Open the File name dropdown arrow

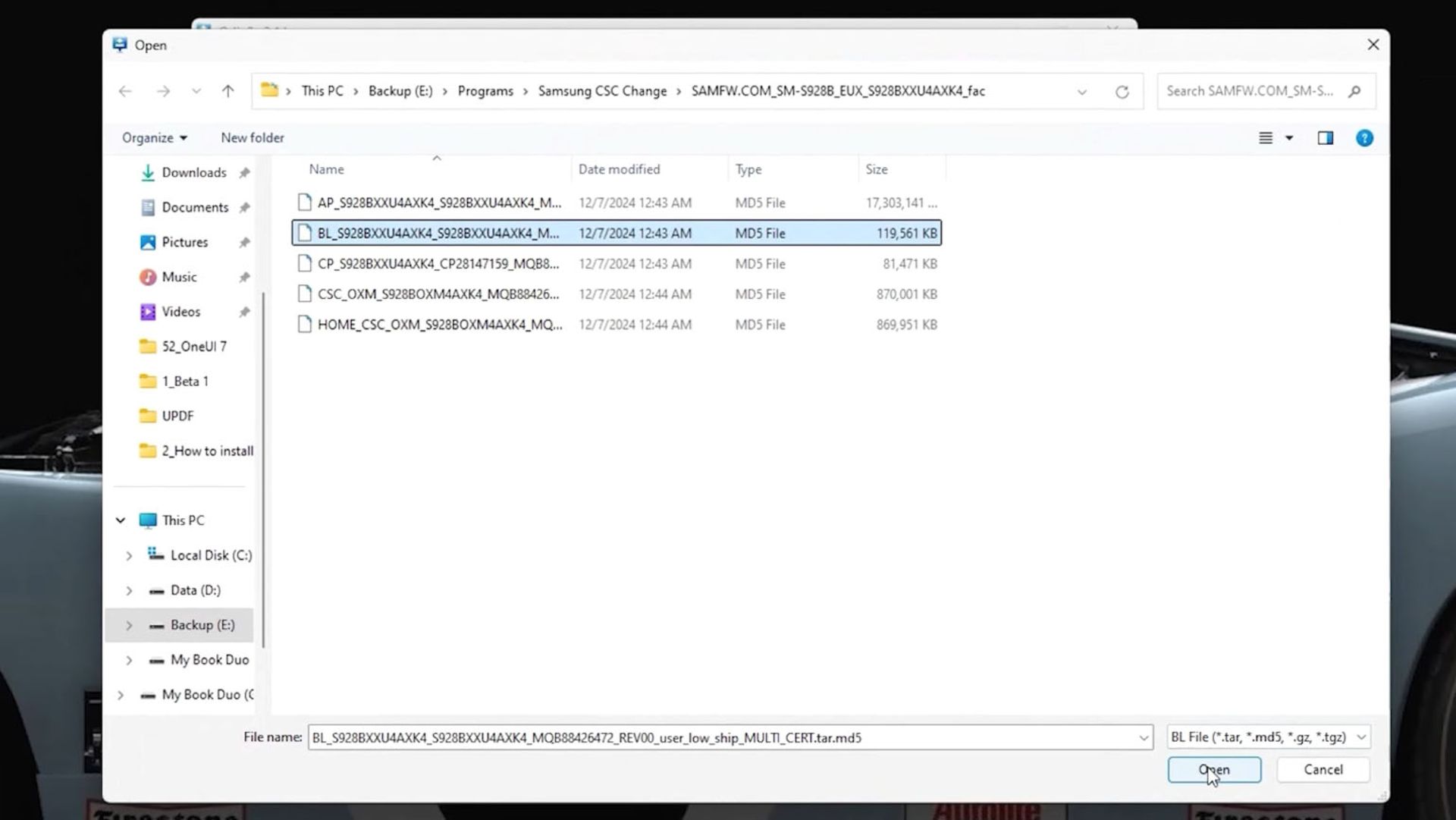(1144, 738)
